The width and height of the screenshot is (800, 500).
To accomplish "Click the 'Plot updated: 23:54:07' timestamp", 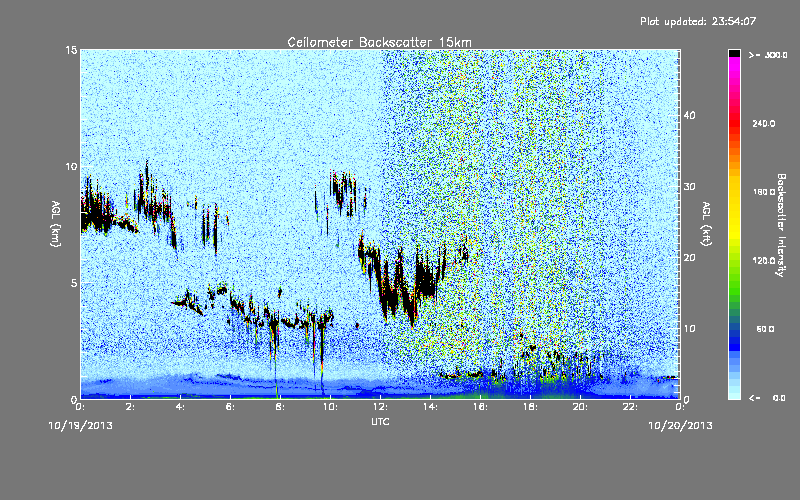I will (698, 21).
